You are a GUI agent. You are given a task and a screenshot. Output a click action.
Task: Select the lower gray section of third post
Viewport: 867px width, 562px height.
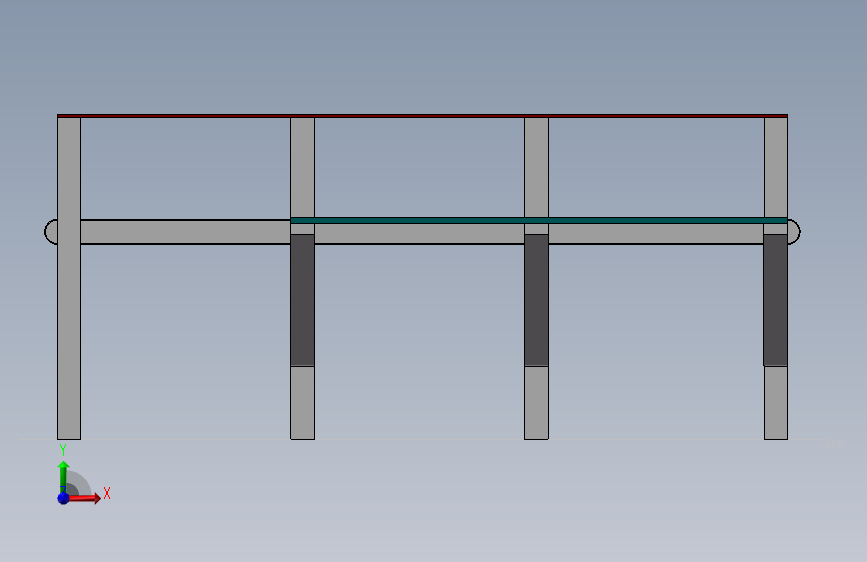536,403
